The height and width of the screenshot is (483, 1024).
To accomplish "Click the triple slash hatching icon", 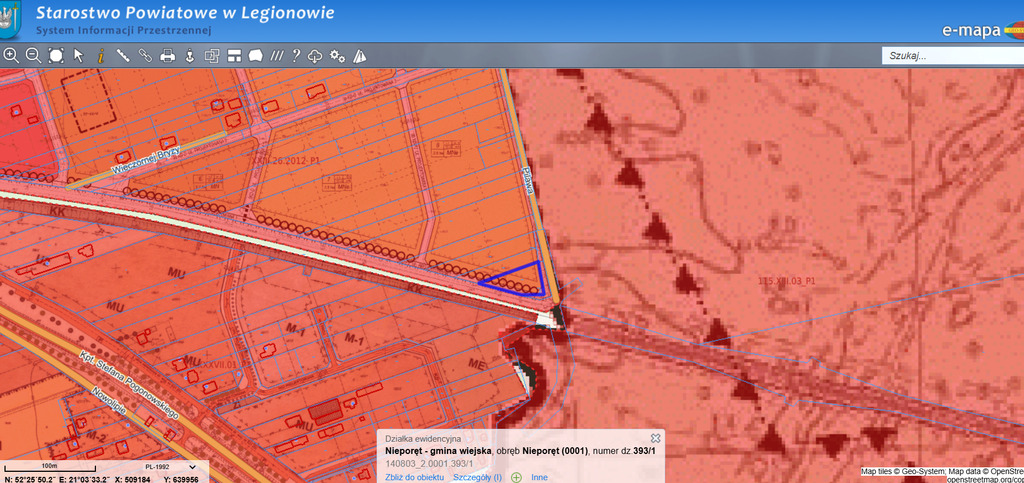I will pyautogui.click(x=277, y=56).
